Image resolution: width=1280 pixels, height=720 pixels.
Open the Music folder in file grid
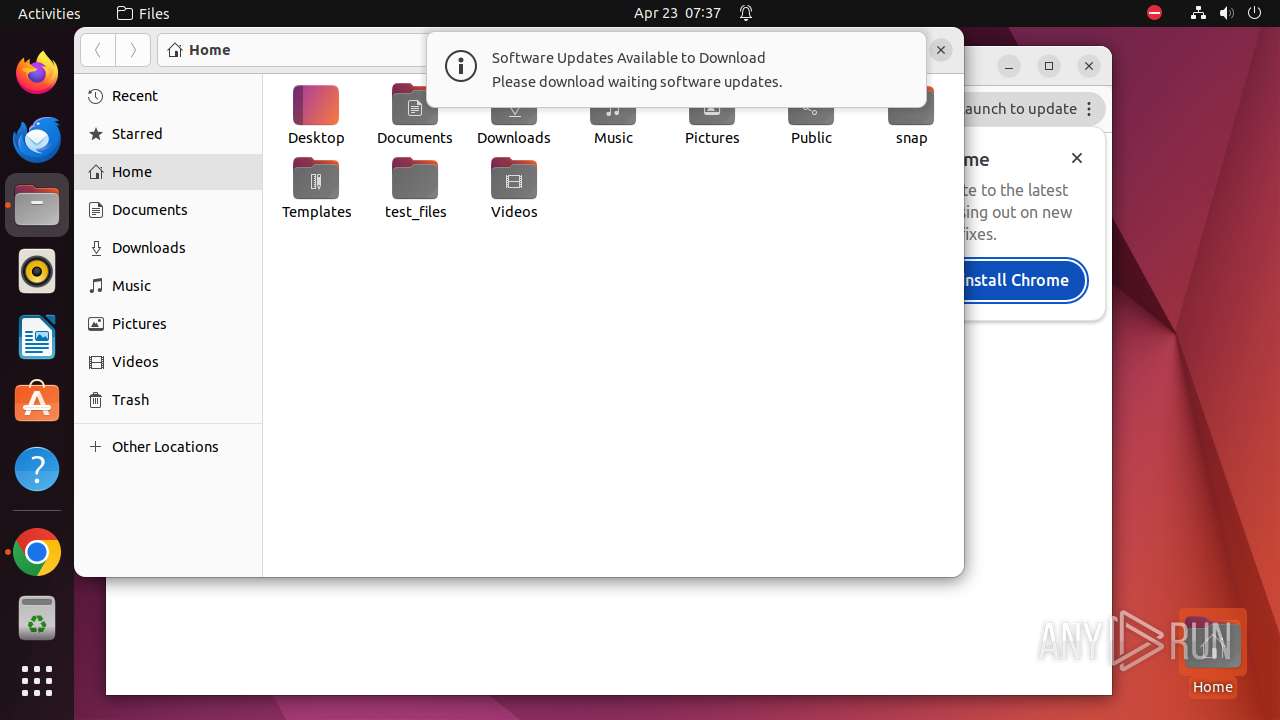pyautogui.click(x=613, y=114)
